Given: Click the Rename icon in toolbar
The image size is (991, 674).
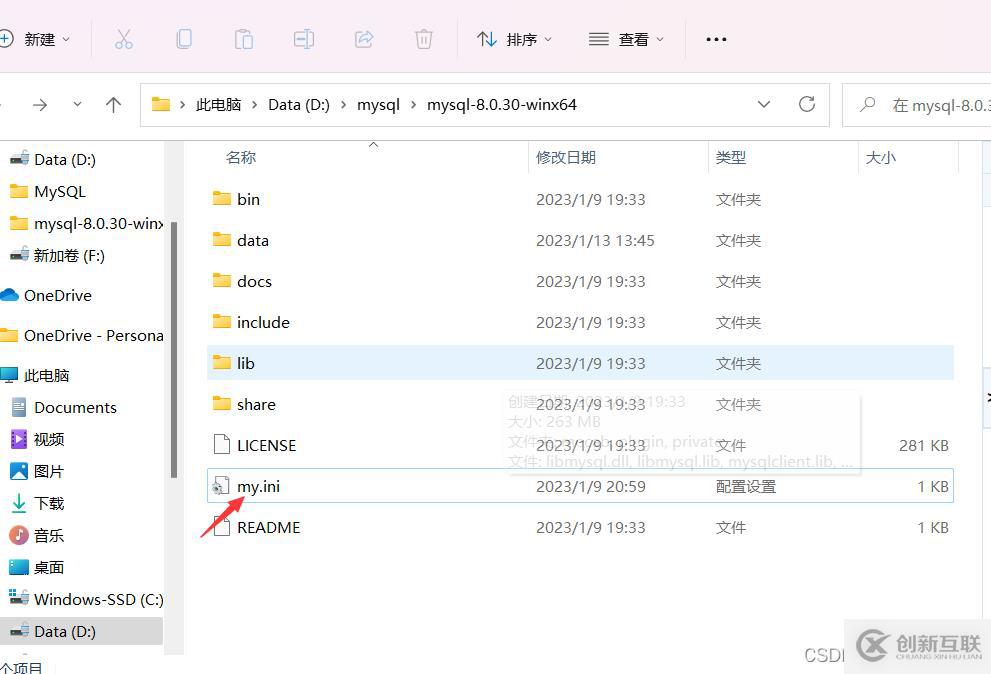Looking at the screenshot, I should (304, 39).
